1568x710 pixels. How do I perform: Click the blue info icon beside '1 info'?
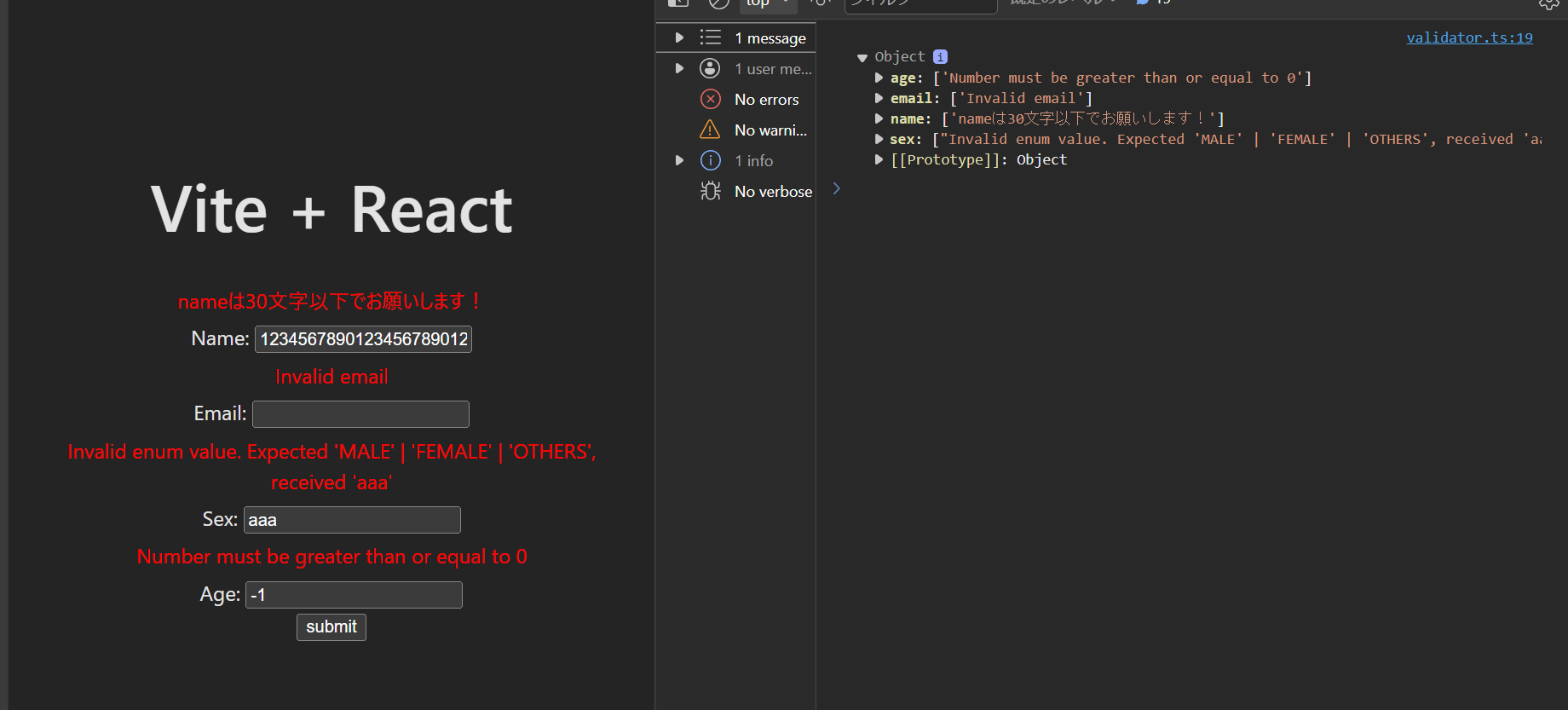tap(710, 160)
